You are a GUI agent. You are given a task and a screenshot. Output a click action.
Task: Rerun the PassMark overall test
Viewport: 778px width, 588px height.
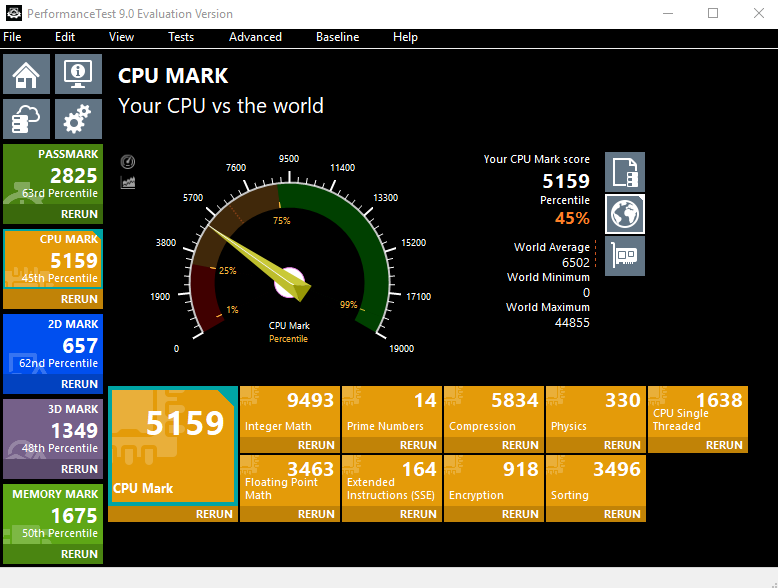pos(53,214)
